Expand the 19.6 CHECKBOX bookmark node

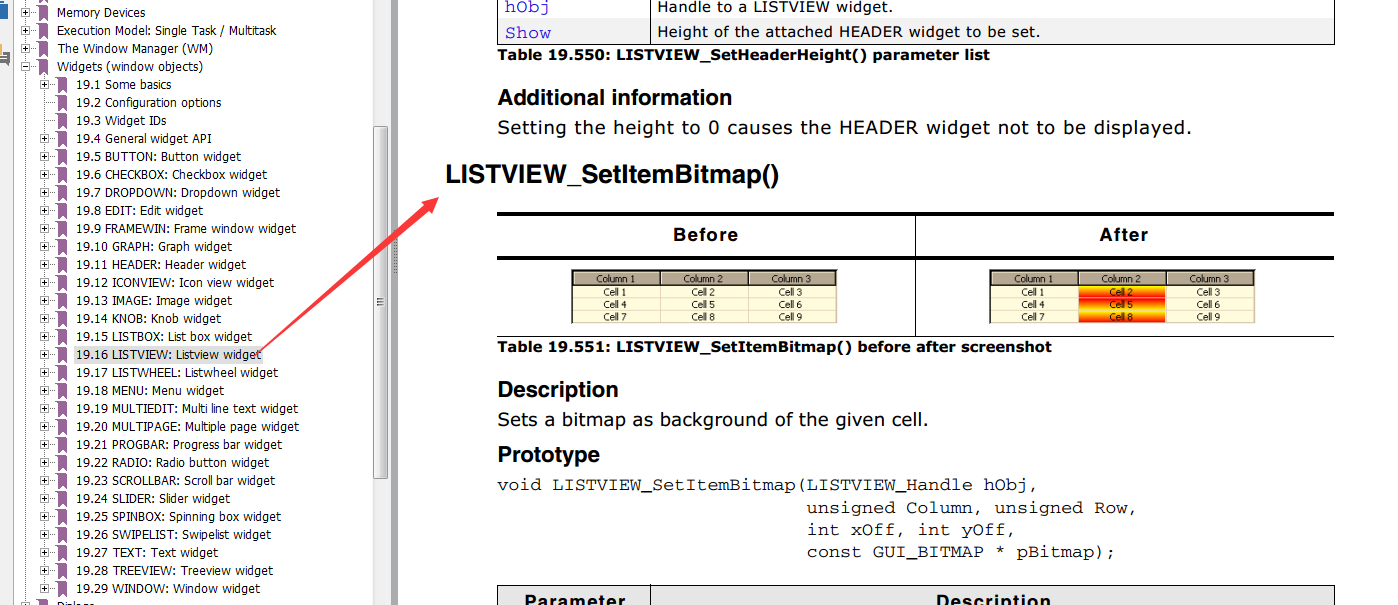(45, 175)
